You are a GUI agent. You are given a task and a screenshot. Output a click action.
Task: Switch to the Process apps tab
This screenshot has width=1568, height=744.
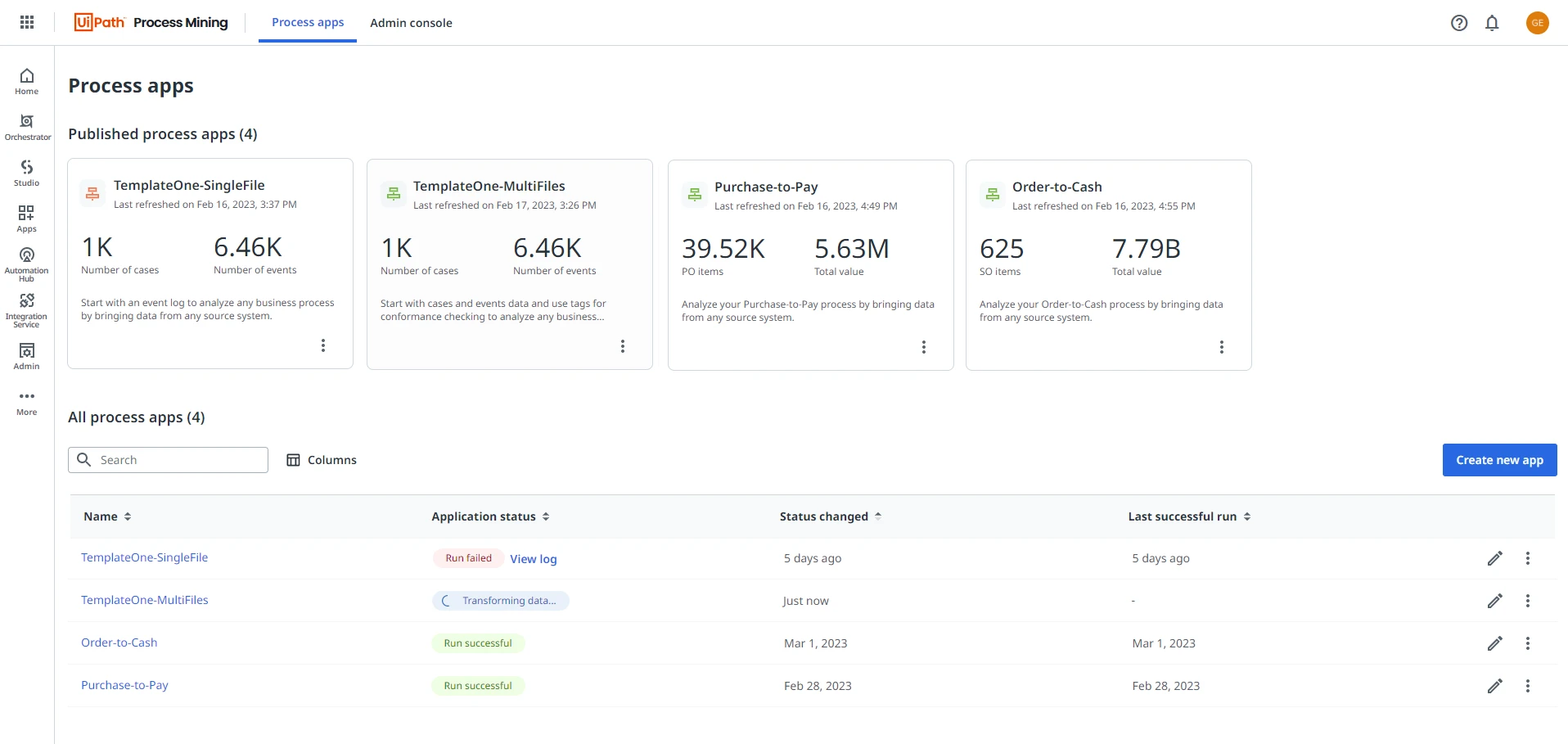308,23
